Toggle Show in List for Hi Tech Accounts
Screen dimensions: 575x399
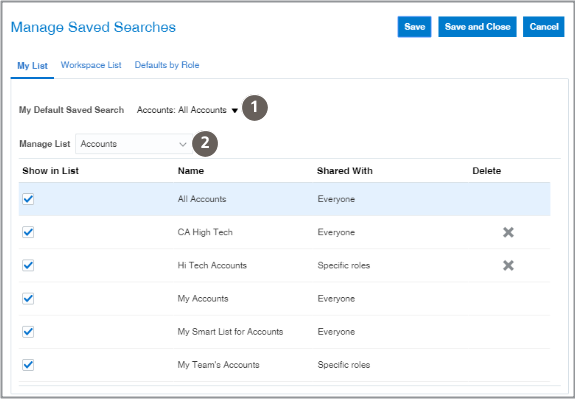point(28,265)
